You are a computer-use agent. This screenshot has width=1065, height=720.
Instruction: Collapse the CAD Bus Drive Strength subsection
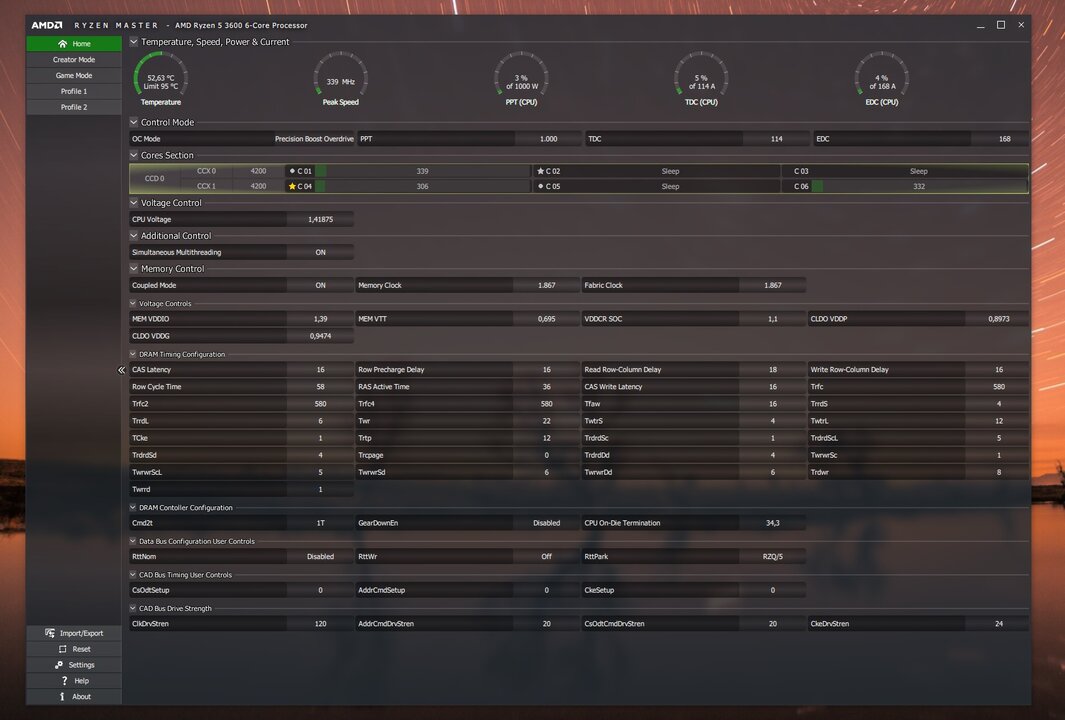(133, 609)
